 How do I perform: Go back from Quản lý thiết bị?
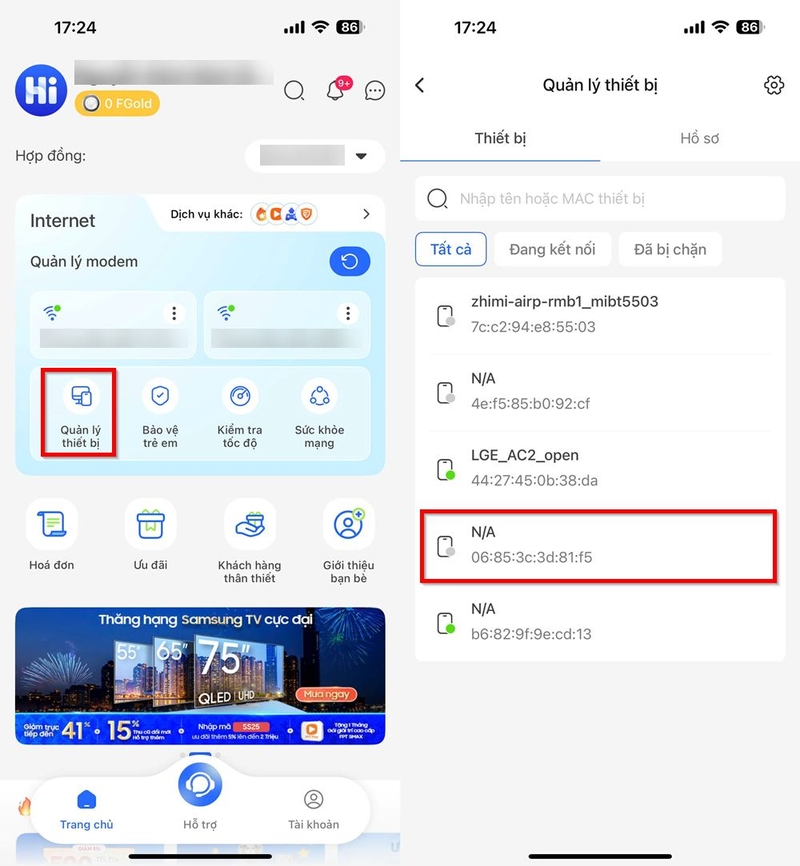pos(420,85)
